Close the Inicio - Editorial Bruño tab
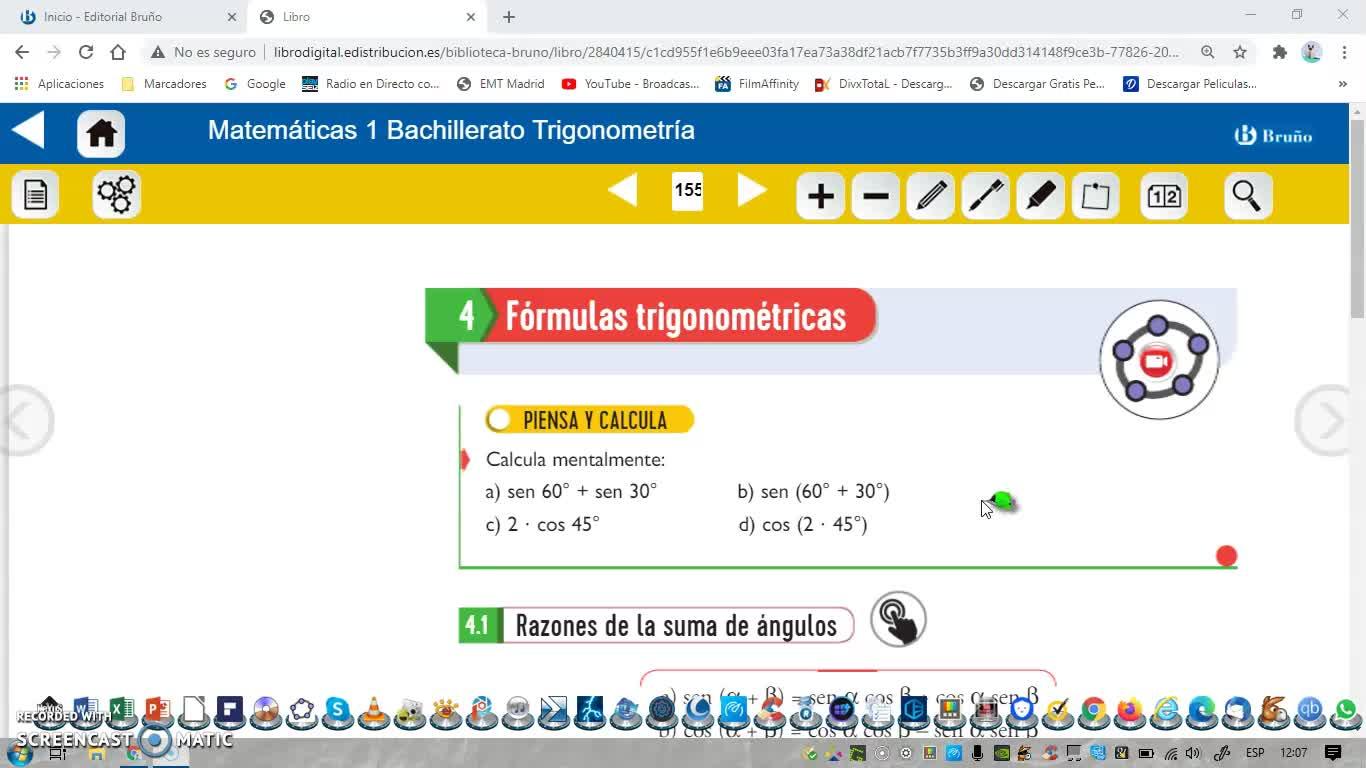The width and height of the screenshot is (1366, 768). 232,17
